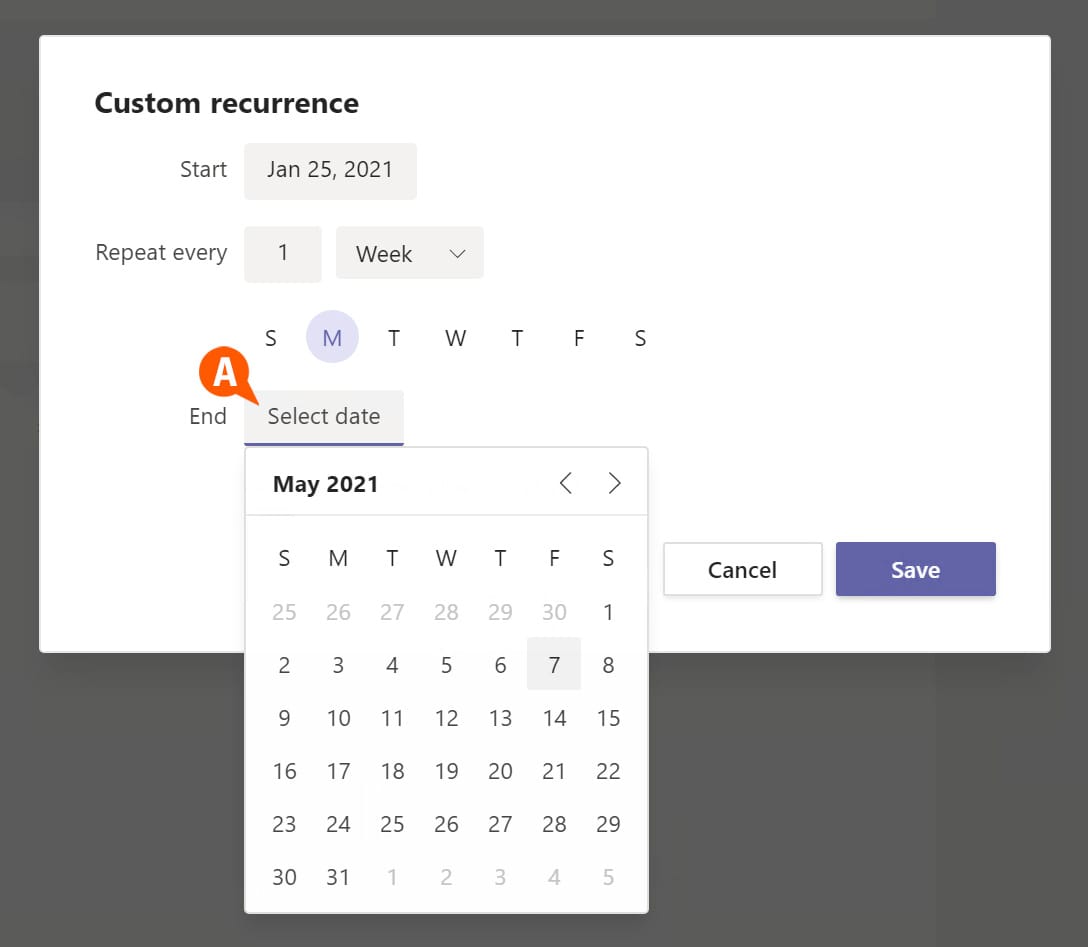The height and width of the screenshot is (947, 1088).
Task: Pick May 1 in the calendar grid
Action: (608, 612)
